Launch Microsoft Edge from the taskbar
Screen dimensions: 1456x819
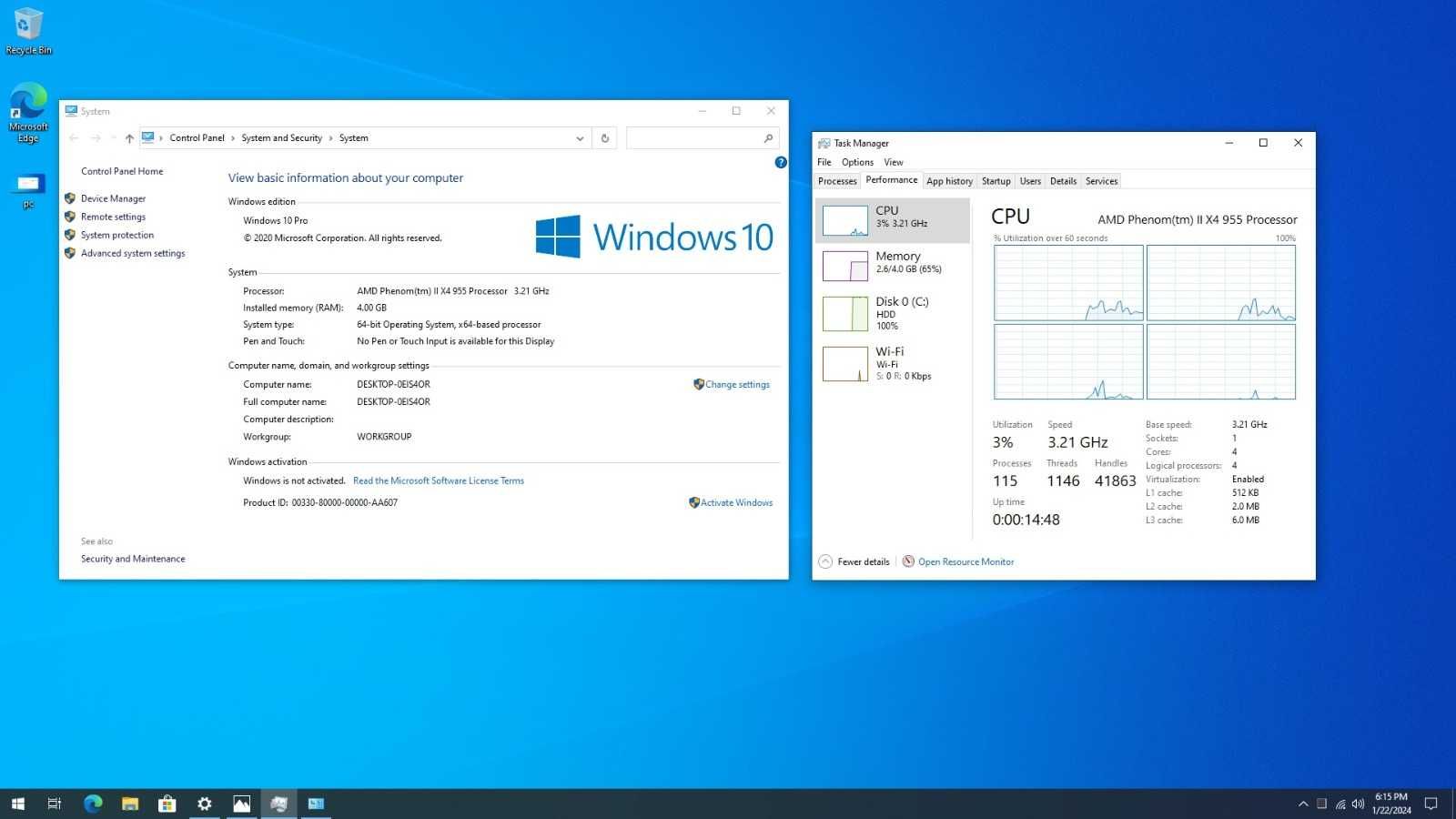click(93, 804)
